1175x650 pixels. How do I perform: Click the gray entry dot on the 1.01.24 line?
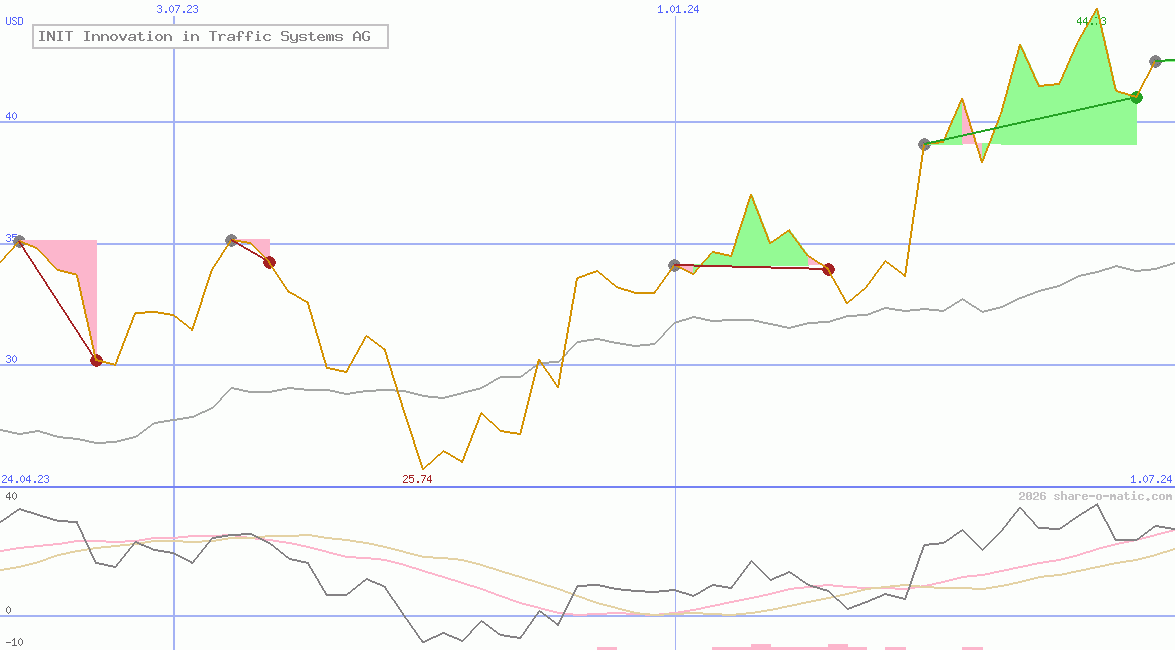(x=674, y=265)
